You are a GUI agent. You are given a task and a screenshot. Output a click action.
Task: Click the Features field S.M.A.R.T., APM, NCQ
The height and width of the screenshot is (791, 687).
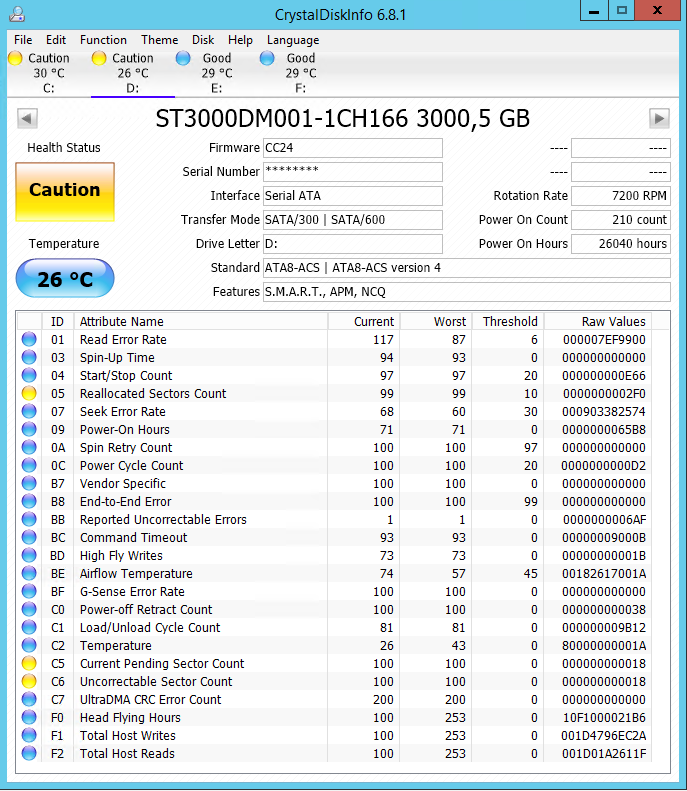pos(467,292)
